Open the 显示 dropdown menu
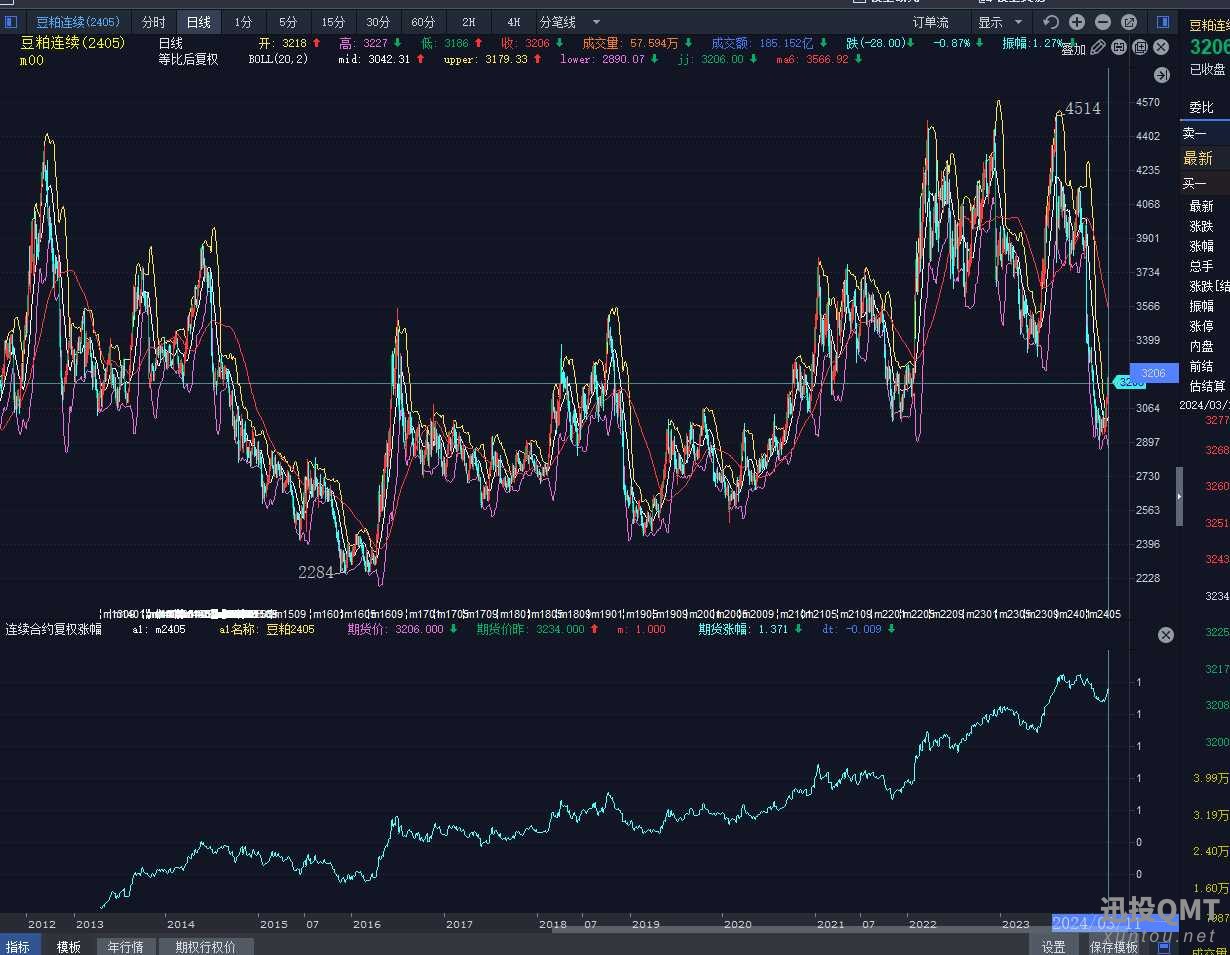This screenshot has height=955, width=1230. click(x=1001, y=22)
